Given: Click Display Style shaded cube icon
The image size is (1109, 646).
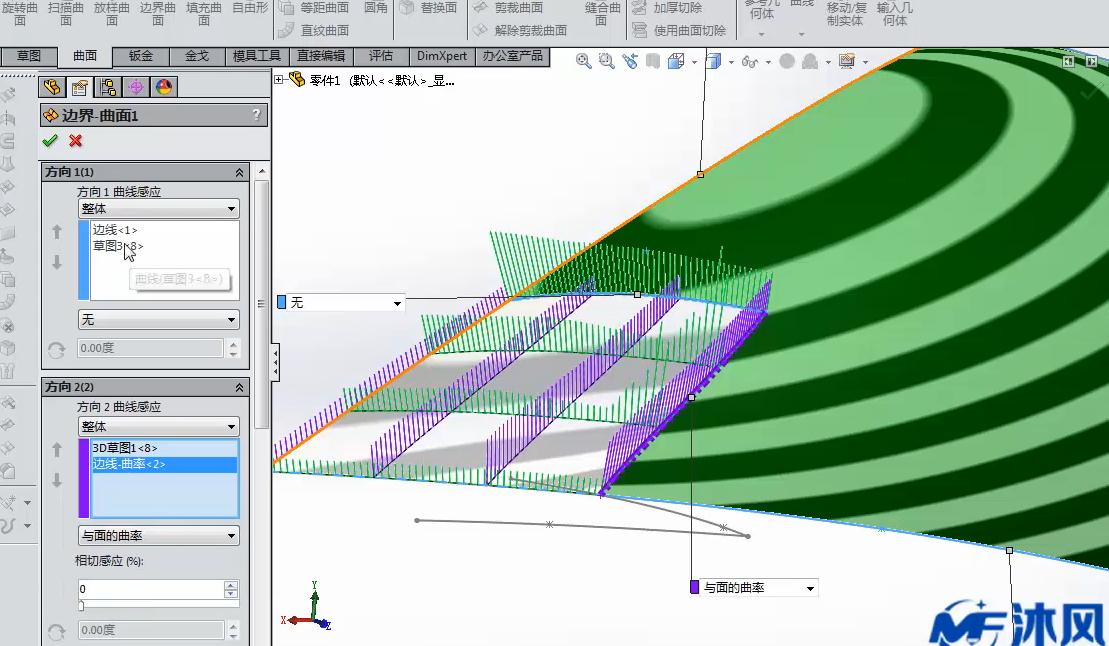Looking at the screenshot, I should 714,62.
